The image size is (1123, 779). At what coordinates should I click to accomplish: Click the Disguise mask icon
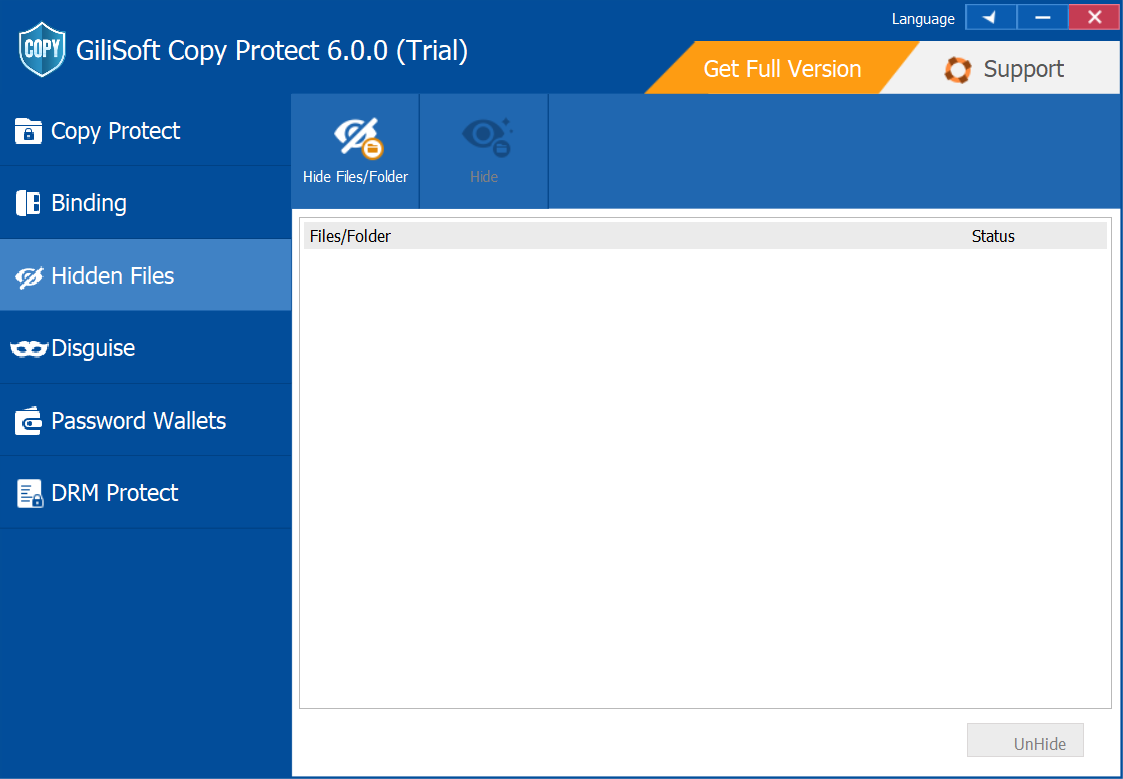coord(29,349)
